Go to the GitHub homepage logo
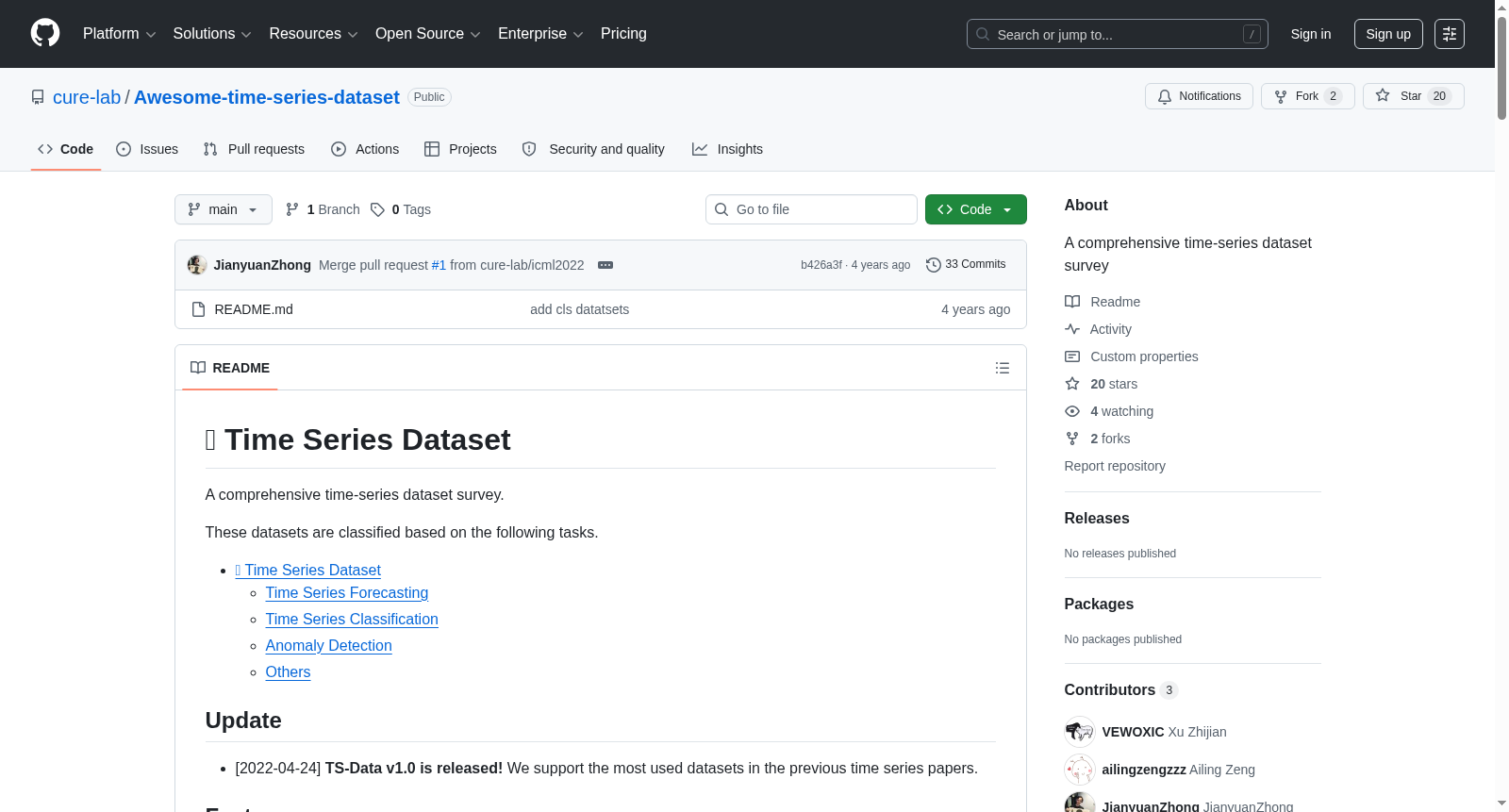Viewport: 1509px width, 812px height. pyautogui.click(x=45, y=34)
